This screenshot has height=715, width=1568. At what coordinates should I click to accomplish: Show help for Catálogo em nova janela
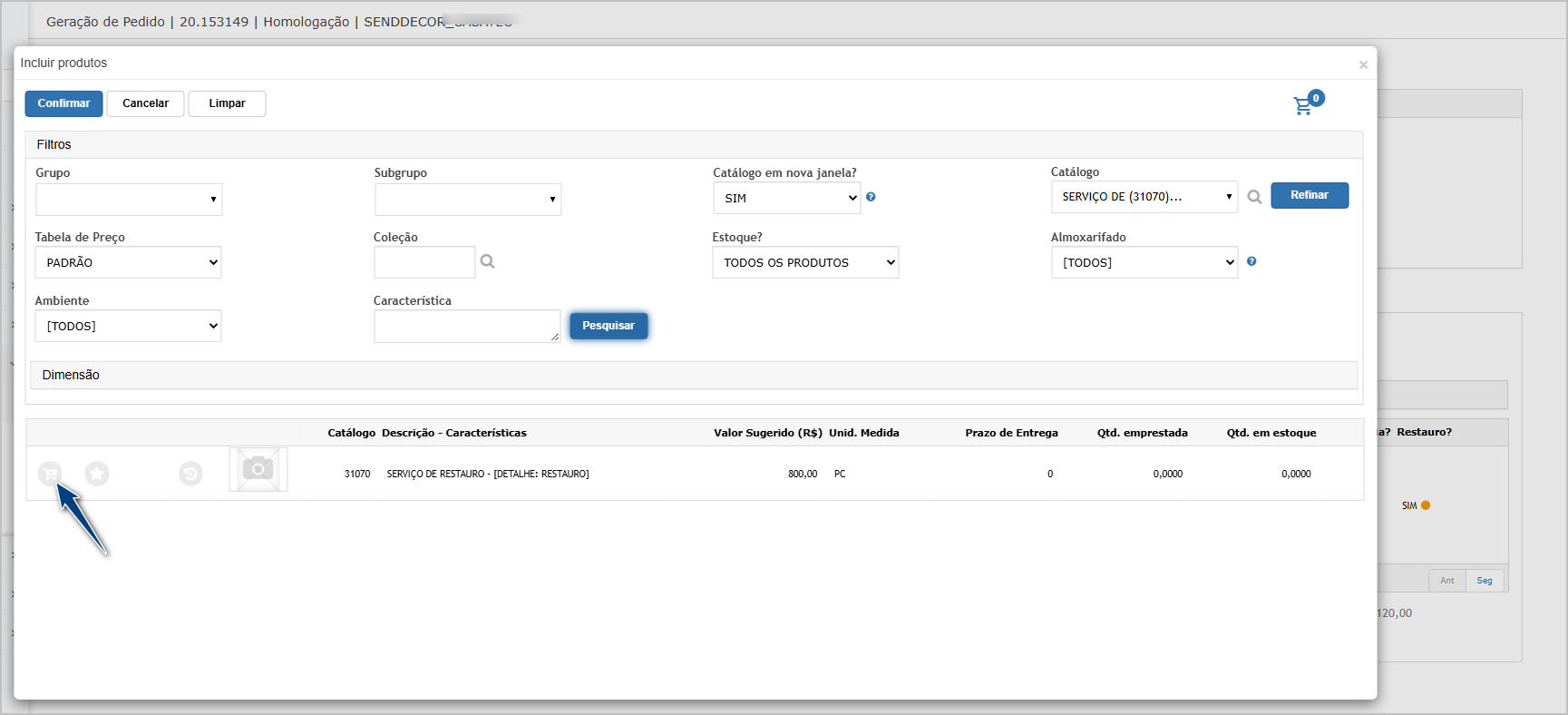pos(871,197)
